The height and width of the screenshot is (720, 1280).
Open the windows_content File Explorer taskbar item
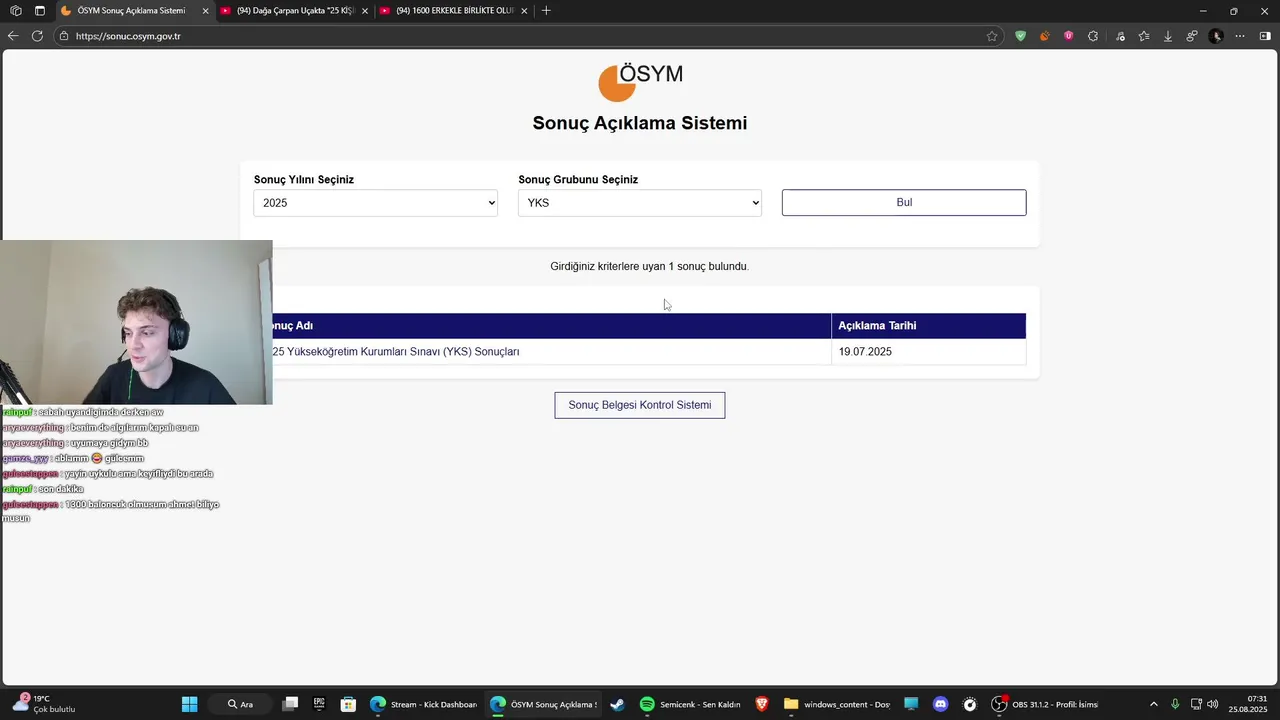(x=837, y=704)
